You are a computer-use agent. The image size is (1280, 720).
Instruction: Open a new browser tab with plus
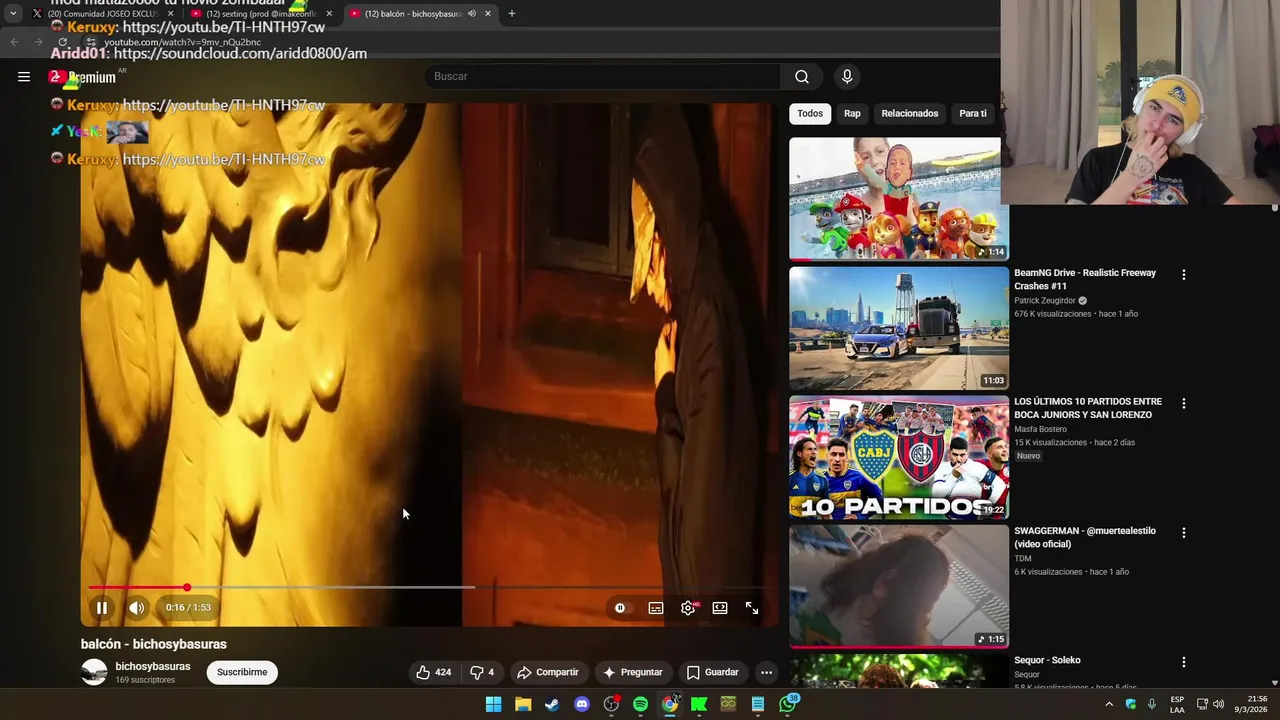pyautogui.click(x=512, y=14)
